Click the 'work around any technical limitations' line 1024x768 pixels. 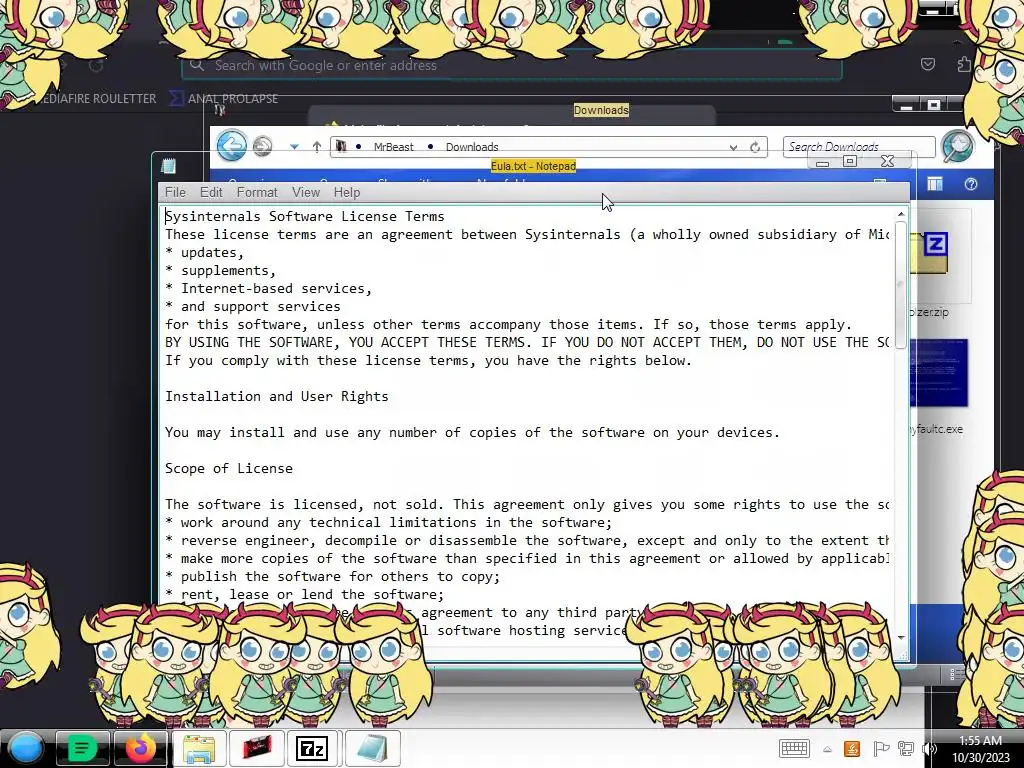[x=389, y=522]
